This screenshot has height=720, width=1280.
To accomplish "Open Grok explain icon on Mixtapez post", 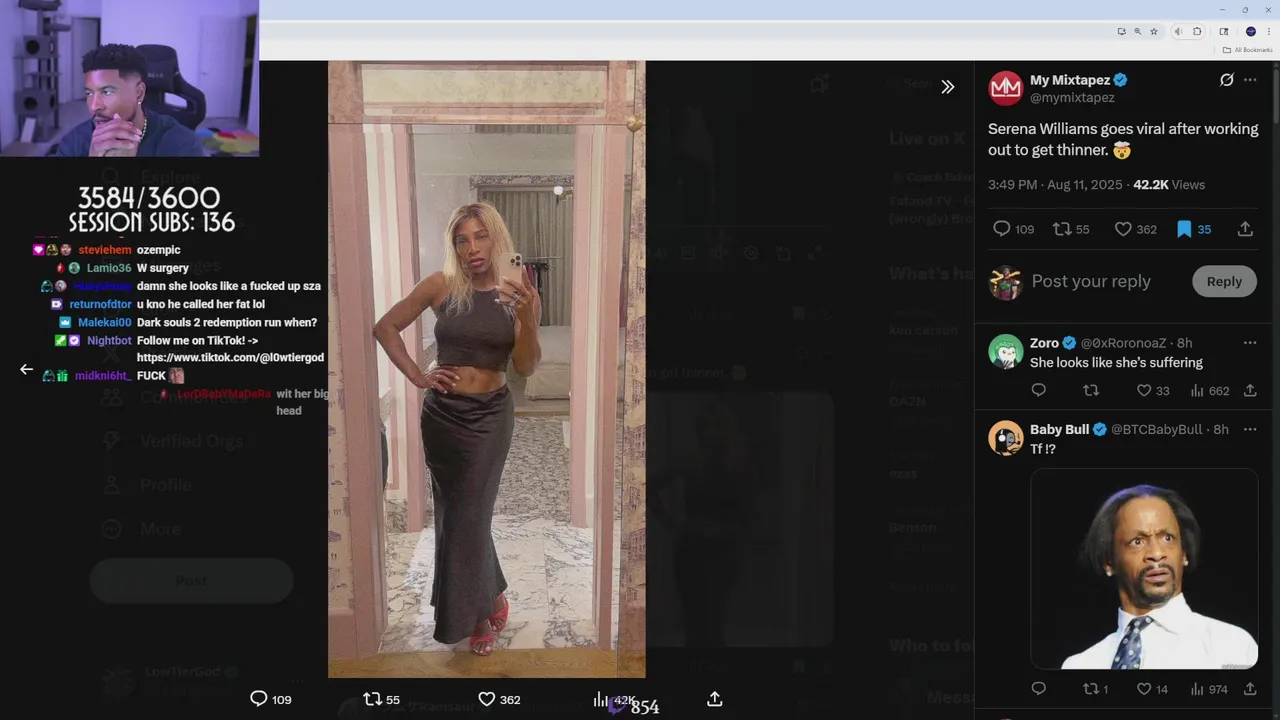I will click(1226, 80).
